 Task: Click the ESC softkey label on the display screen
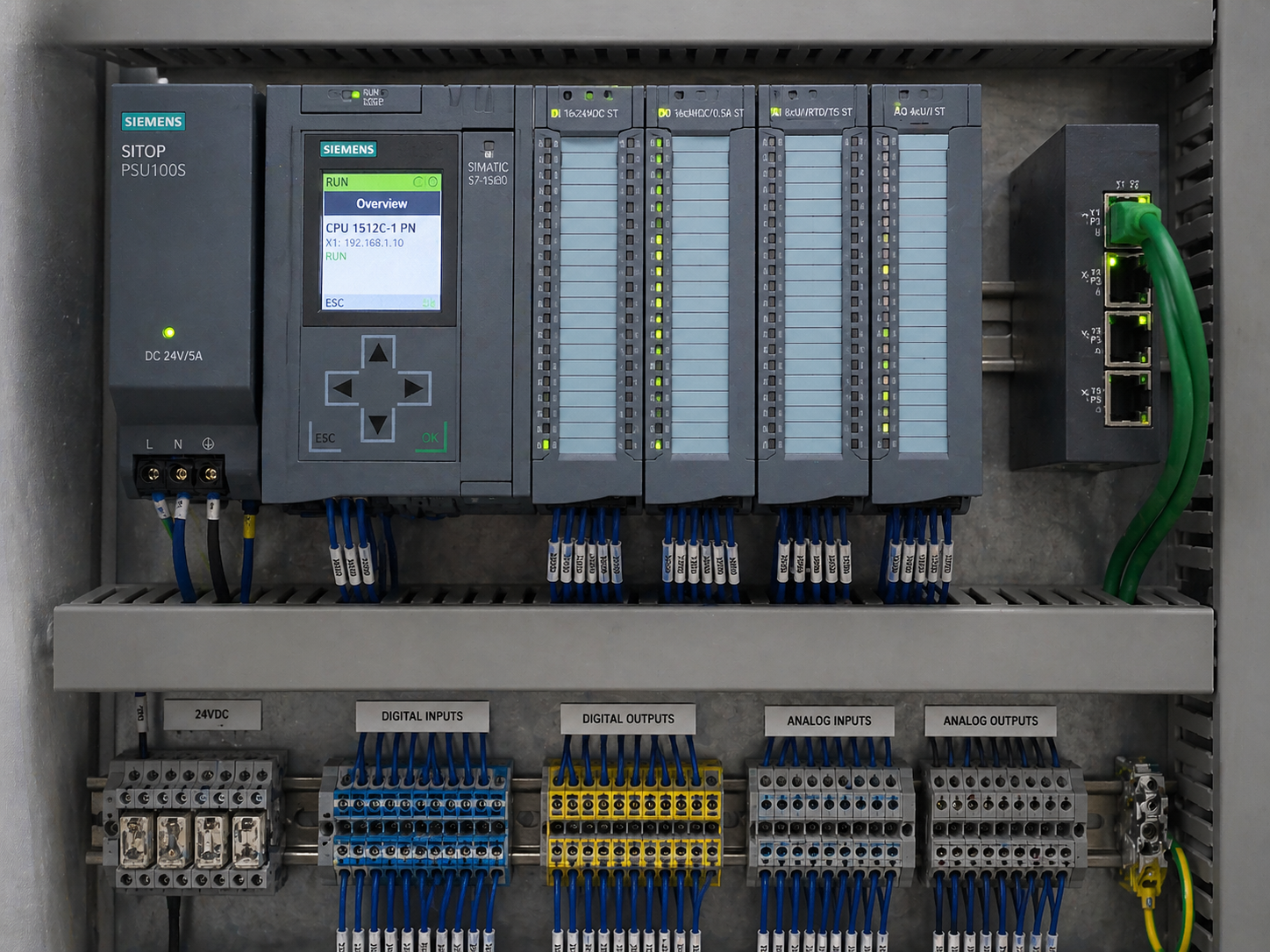[x=335, y=302]
